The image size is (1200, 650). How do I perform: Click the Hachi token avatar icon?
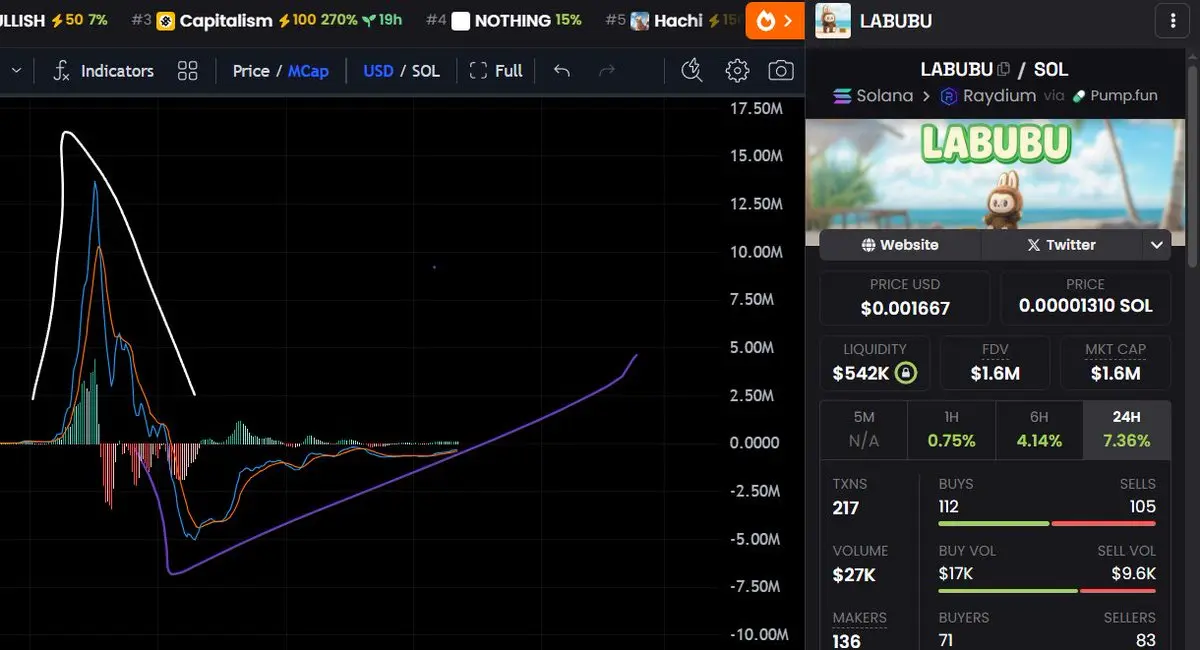[x=639, y=21]
